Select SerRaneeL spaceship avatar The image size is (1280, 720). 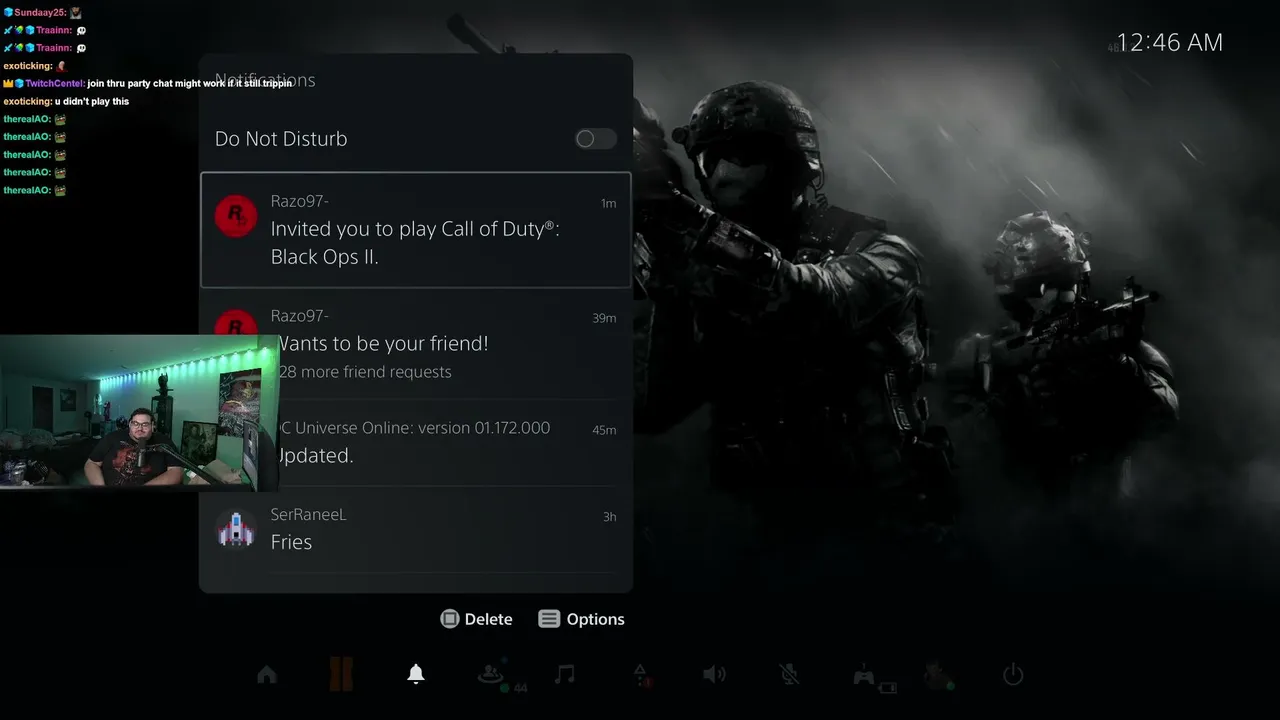236,530
